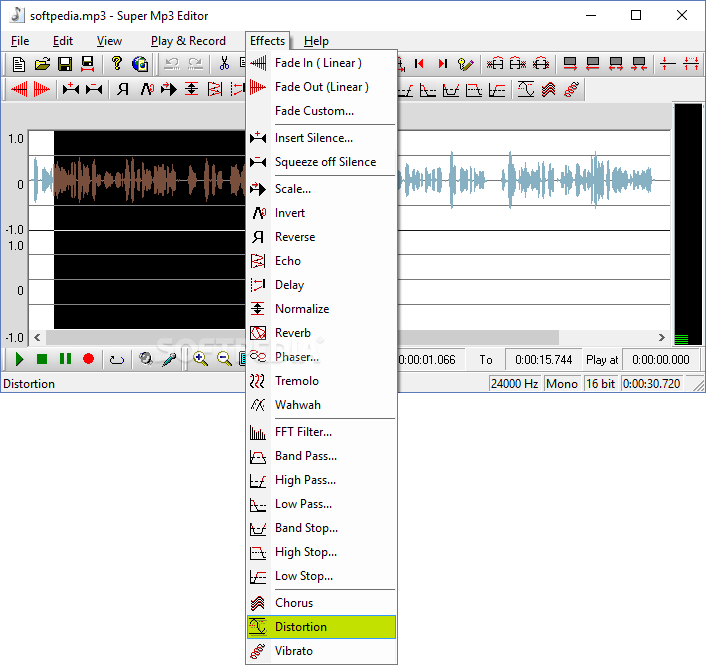Open the Edit menu

click(x=63, y=41)
